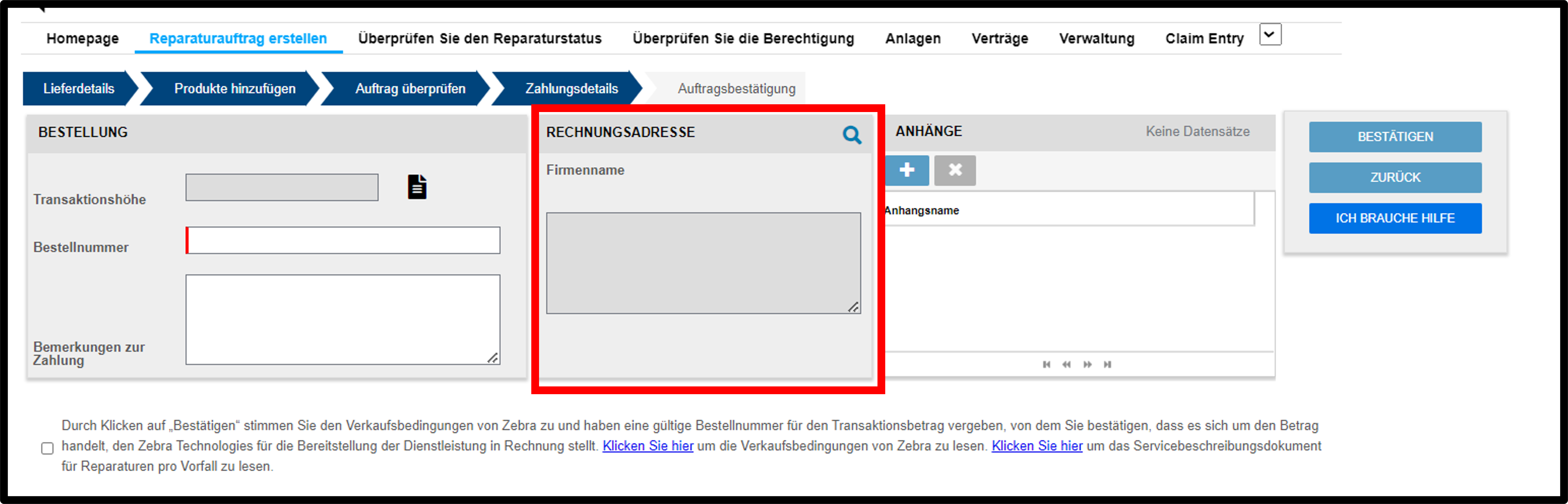Go to previous page of attachments list

coord(1066,365)
